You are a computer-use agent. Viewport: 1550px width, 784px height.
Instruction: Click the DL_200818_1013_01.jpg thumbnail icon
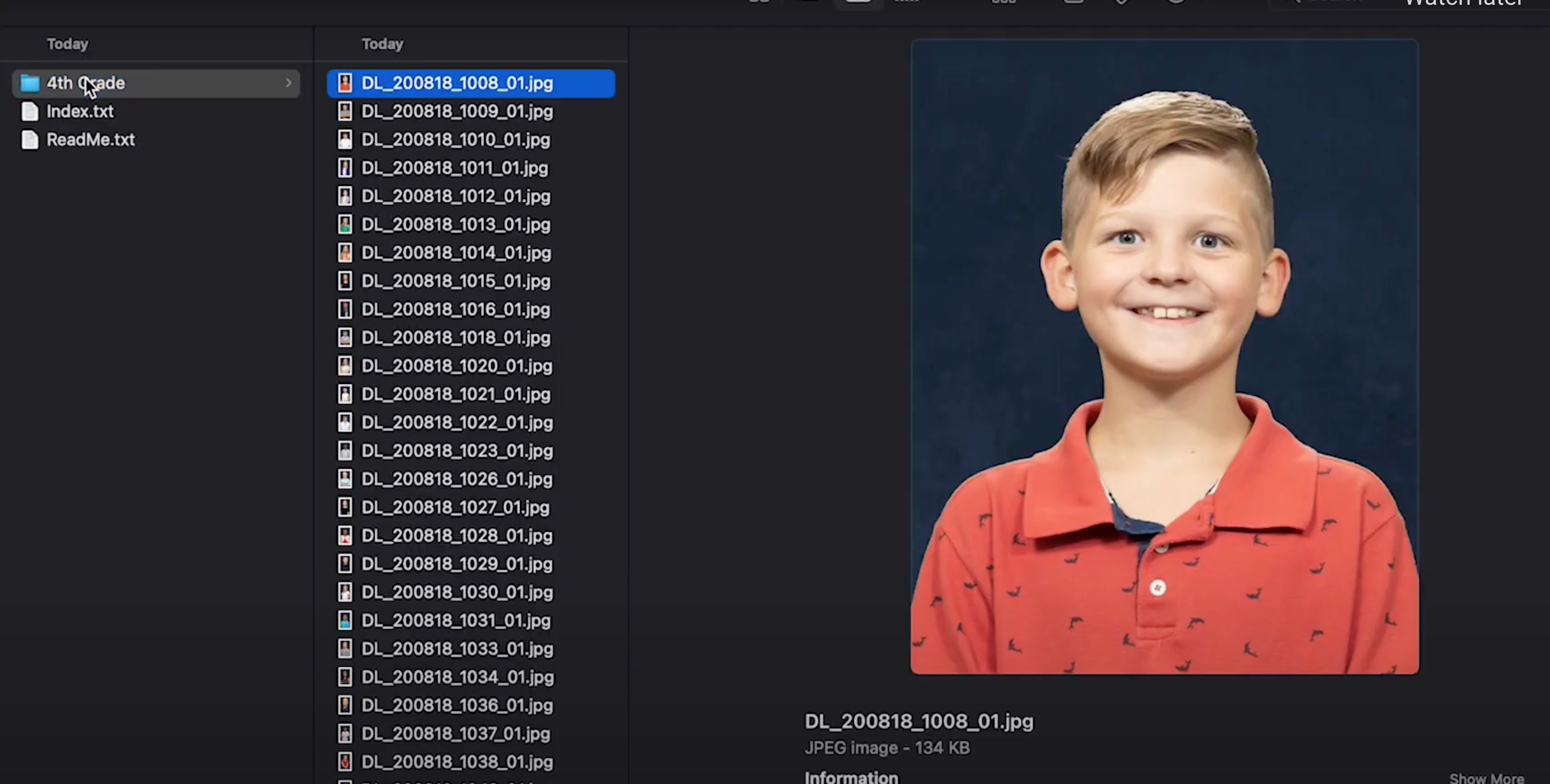pyautogui.click(x=345, y=225)
